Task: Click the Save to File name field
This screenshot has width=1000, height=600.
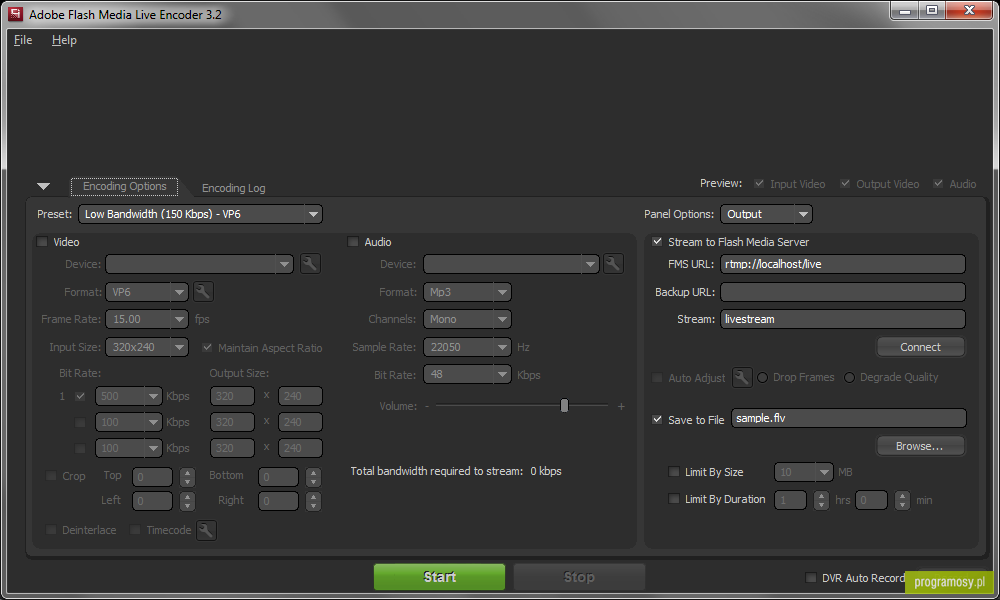Action: pyautogui.click(x=848, y=418)
